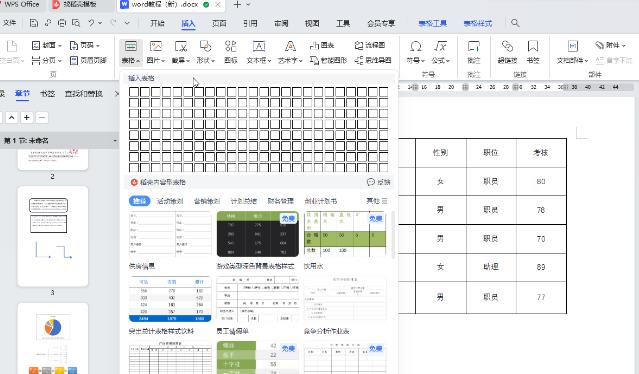Insert a 书签 bookmark

[533, 52]
